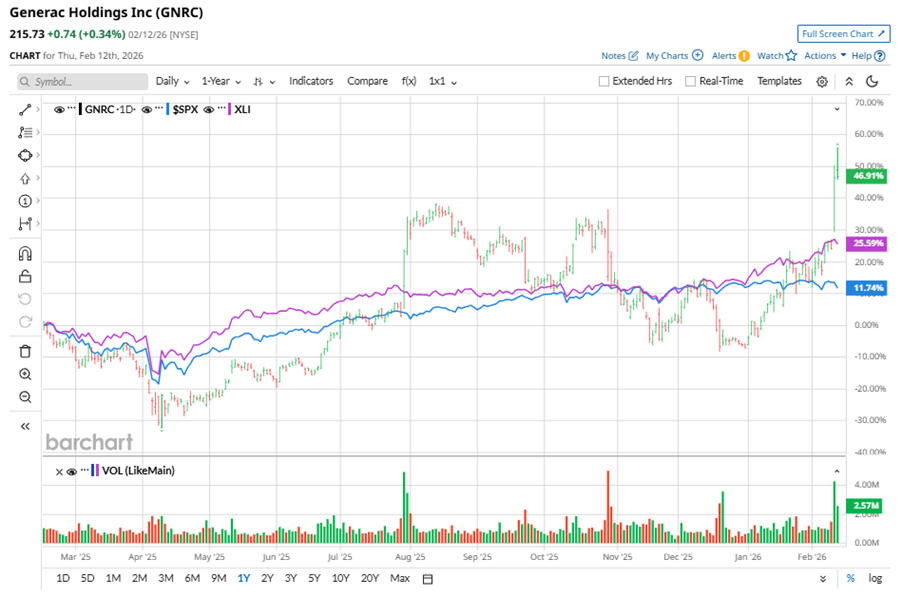
Task: Click the redo arrow icon
Action: click(x=25, y=322)
